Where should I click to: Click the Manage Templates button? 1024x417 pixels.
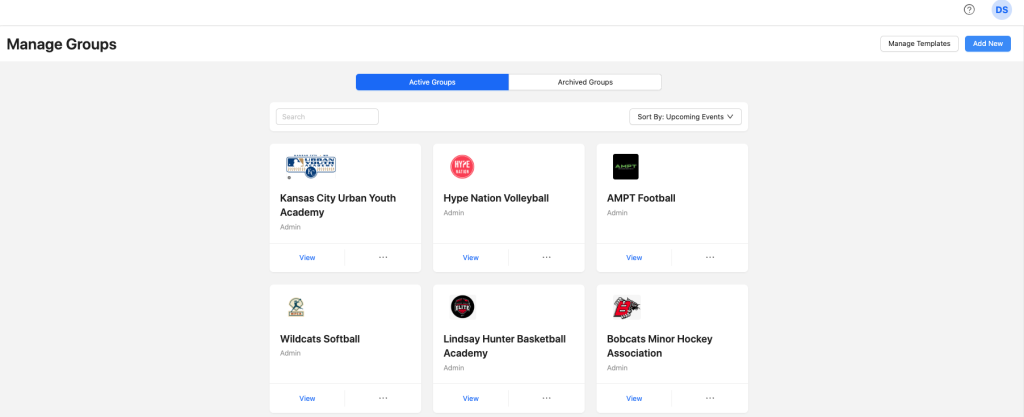pos(919,44)
